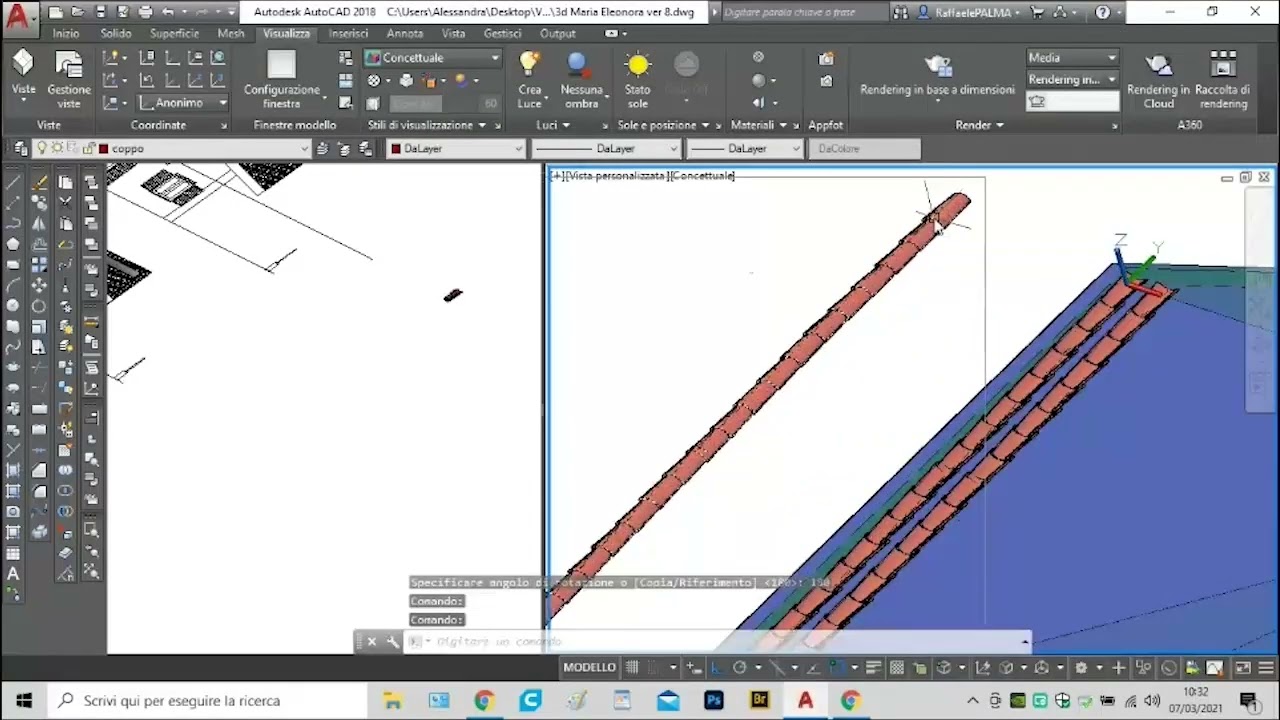Open the Anonimo UCS name dropdown
Viewport: 1280px width, 720px height.
(183, 102)
